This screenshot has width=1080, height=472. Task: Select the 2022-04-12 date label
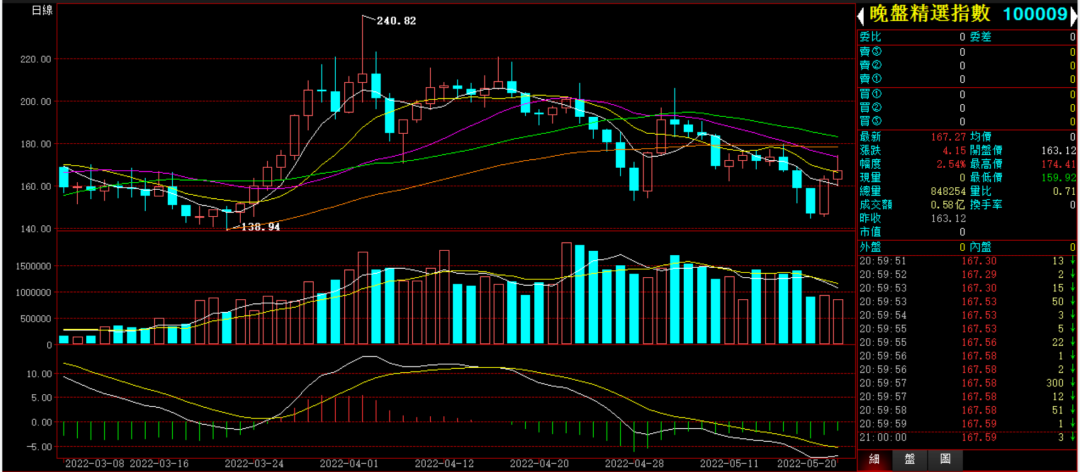(x=443, y=463)
